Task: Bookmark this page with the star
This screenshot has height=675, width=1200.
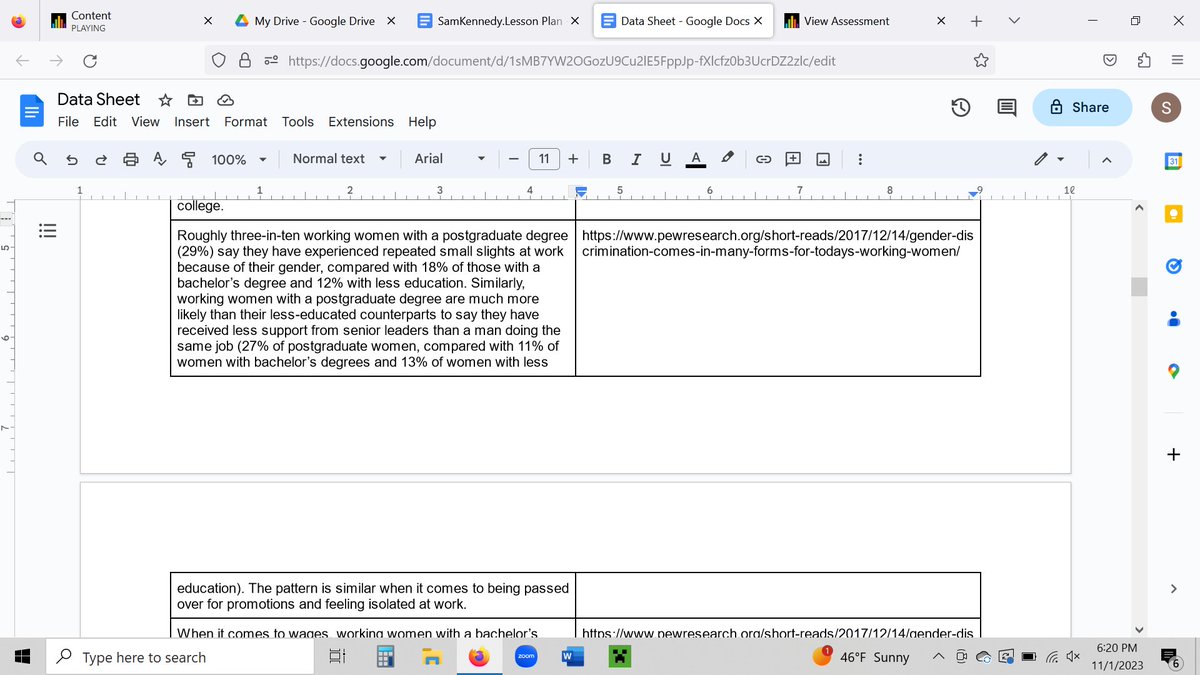Action: point(981,61)
